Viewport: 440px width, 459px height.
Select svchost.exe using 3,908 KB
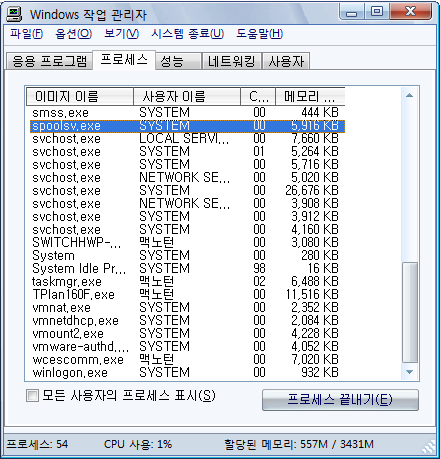(x=186, y=204)
